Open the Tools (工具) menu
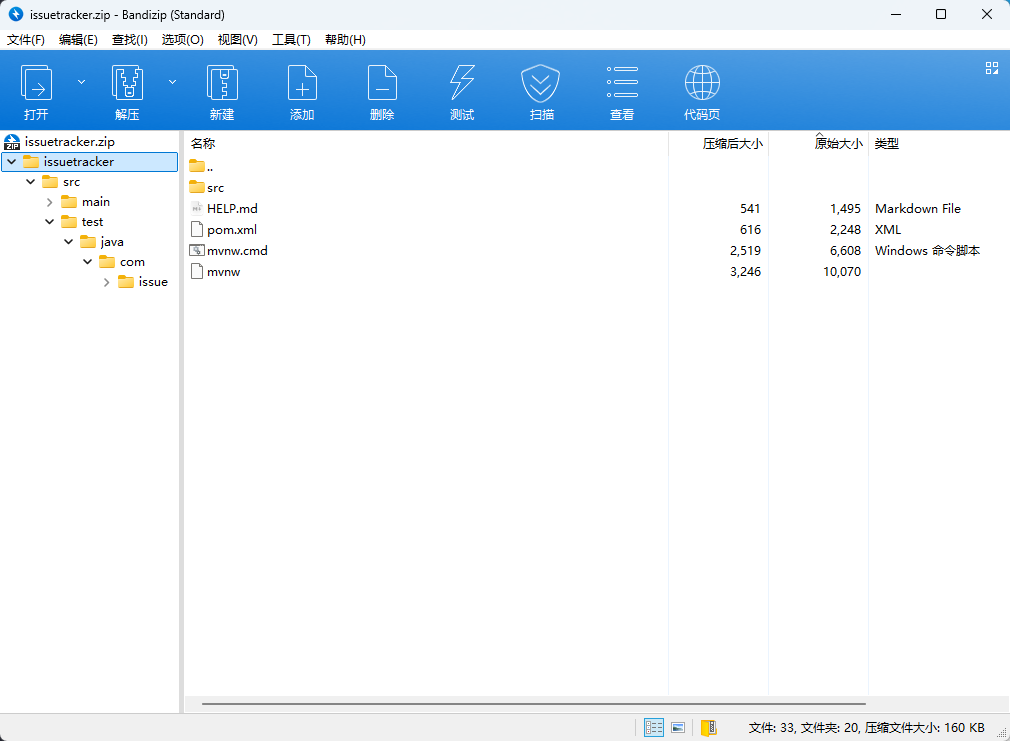This screenshot has height=741, width=1010. pyautogui.click(x=291, y=40)
